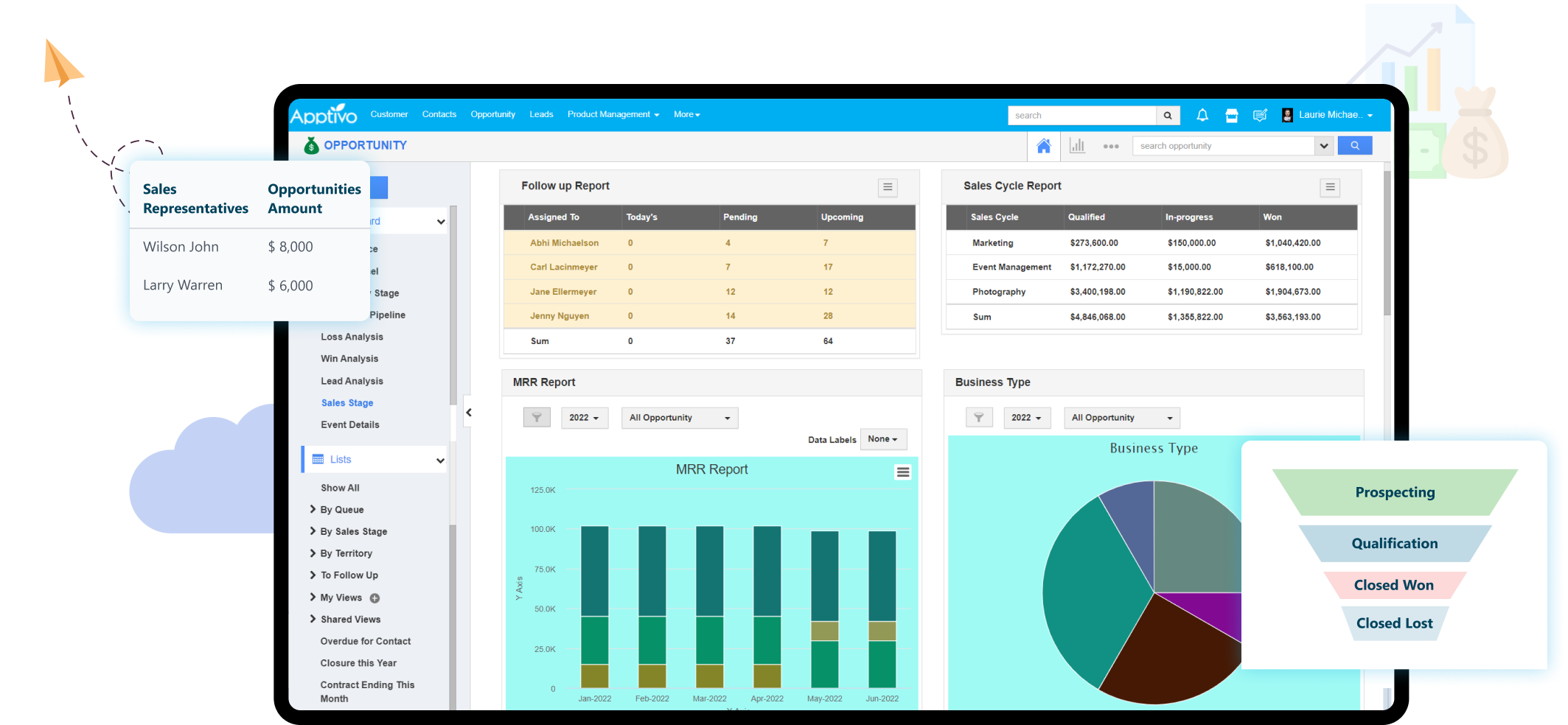The width and height of the screenshot is (1568, 725).
Task: Click the blue opportunity search button
Action: pos(1354,146)
